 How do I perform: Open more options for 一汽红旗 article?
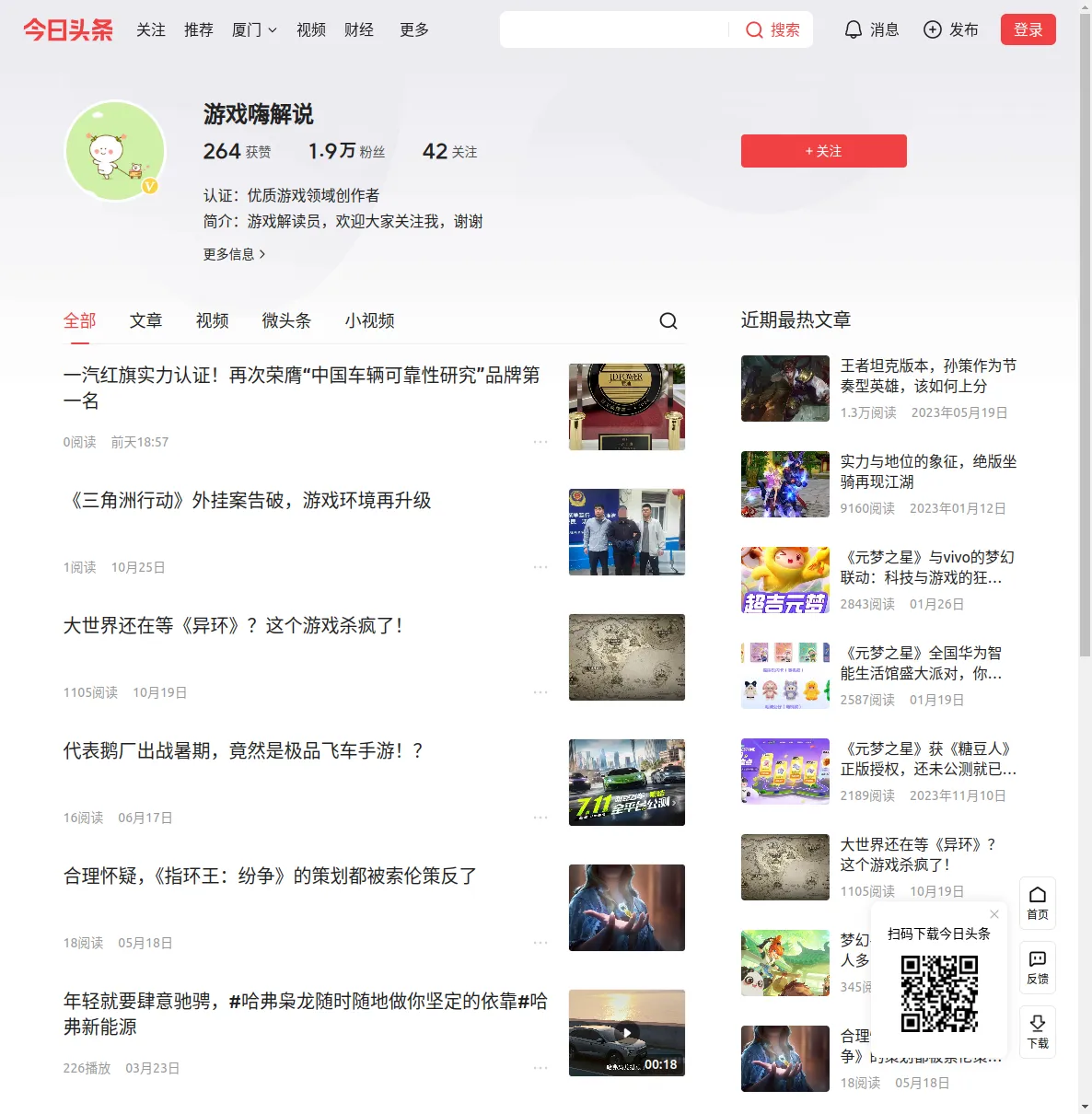pyautogui.click(x=540, y=442)
